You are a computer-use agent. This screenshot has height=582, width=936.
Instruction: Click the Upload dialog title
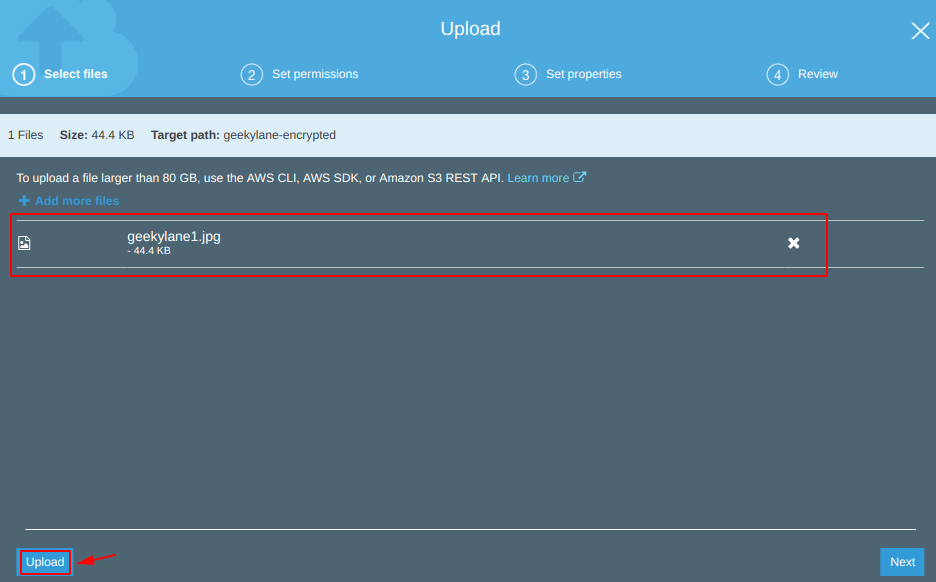coord(470,29)
